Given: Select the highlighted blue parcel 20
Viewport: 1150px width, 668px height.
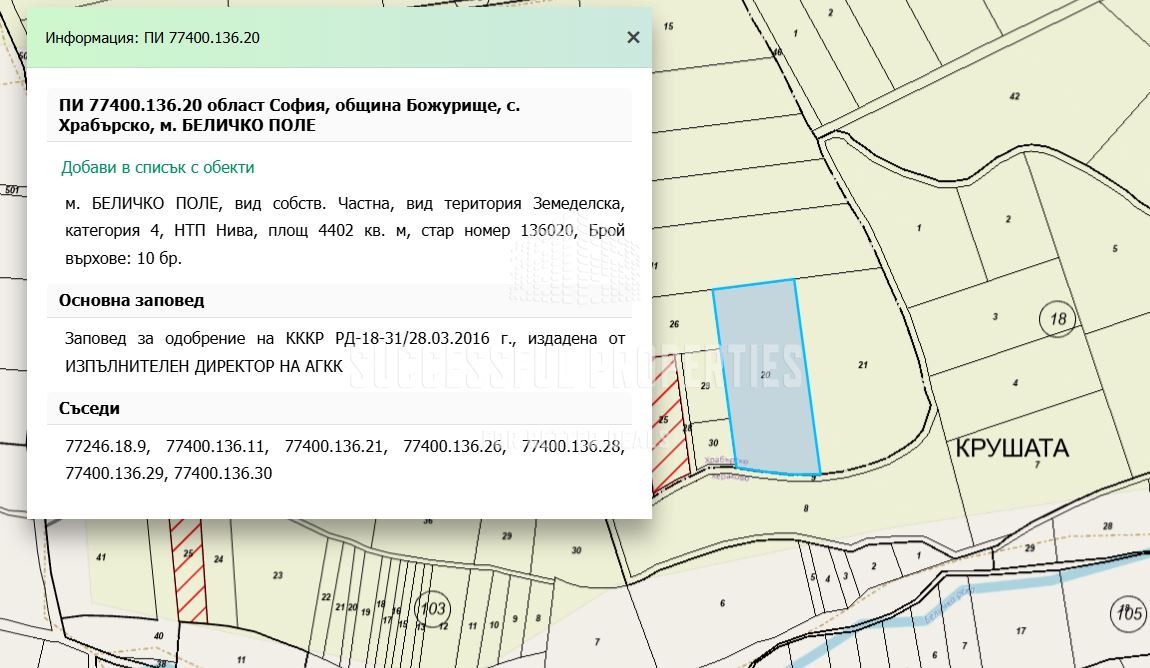Looking at the screenshot, I should (x=766, y=375).
